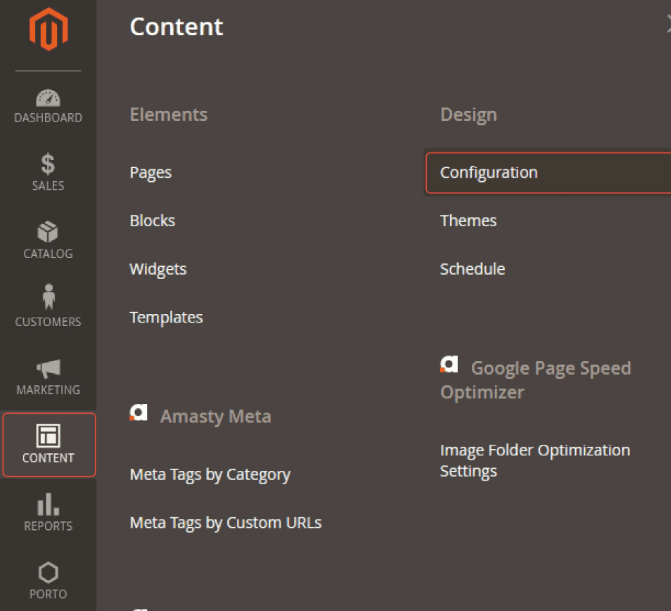The width and height of the screenshot is (671, 611).
Task: Open Image Folder Optimization Settings
Action: tap(535, 460)
